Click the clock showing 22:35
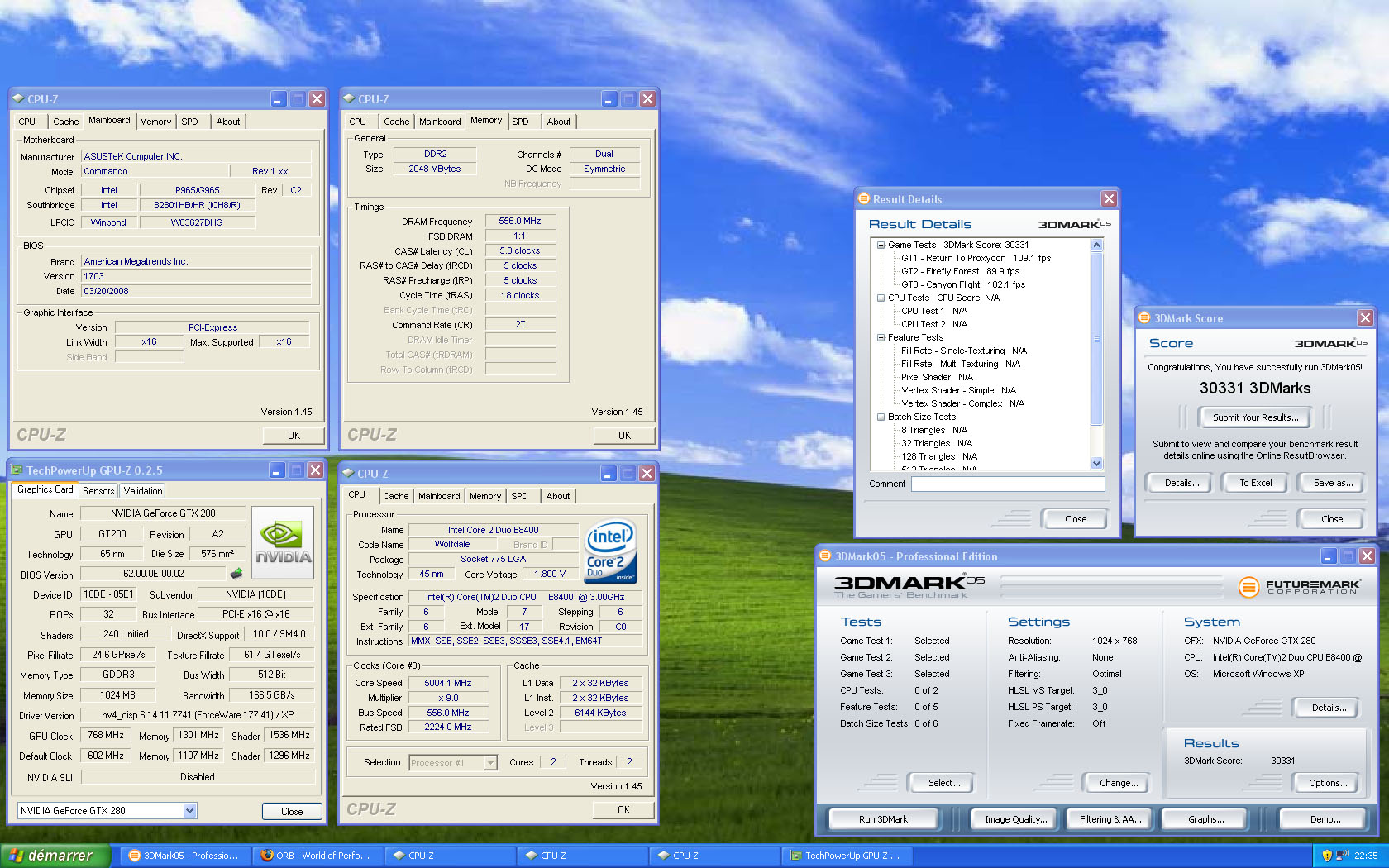Image resolution: width=1389 pixels, height=868 pixels. 1366,856
